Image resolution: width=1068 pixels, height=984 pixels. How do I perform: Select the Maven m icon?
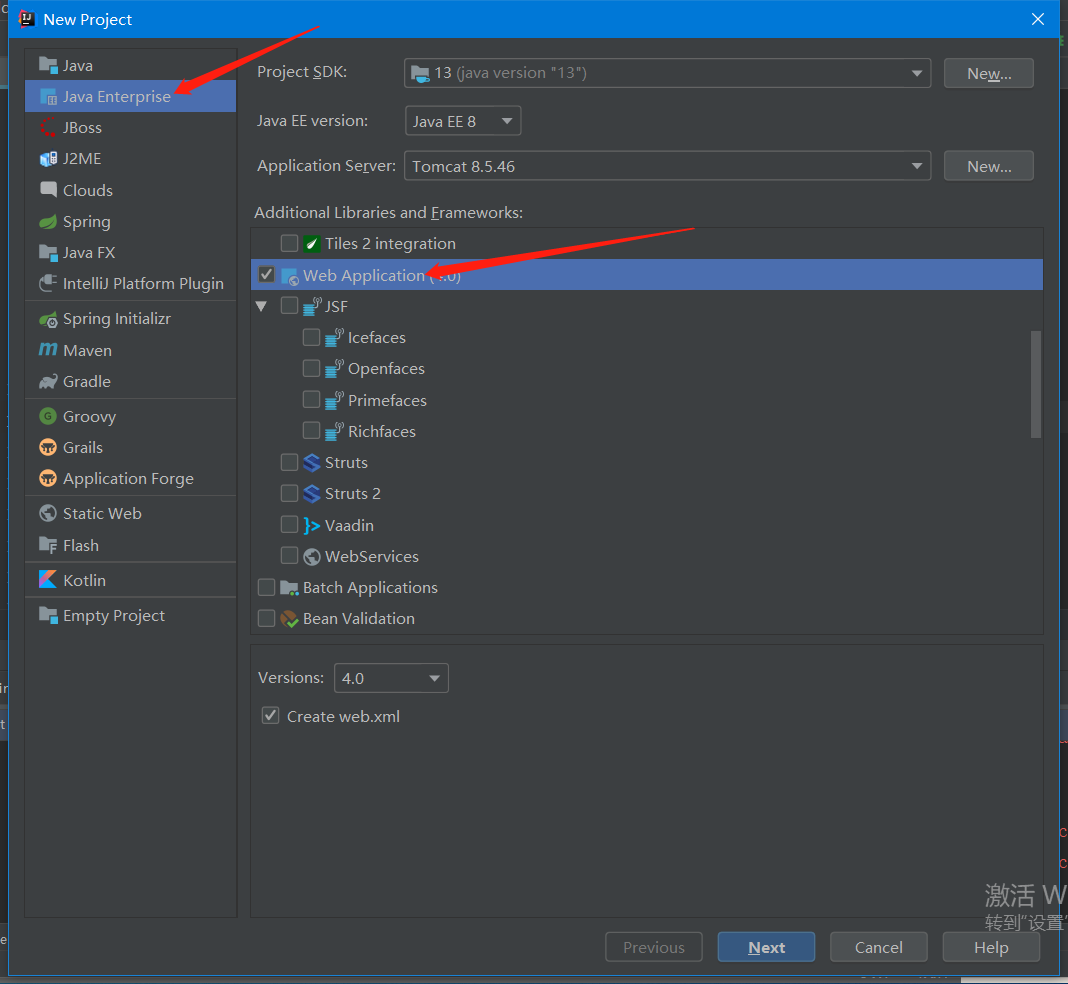tap(48, 350)
